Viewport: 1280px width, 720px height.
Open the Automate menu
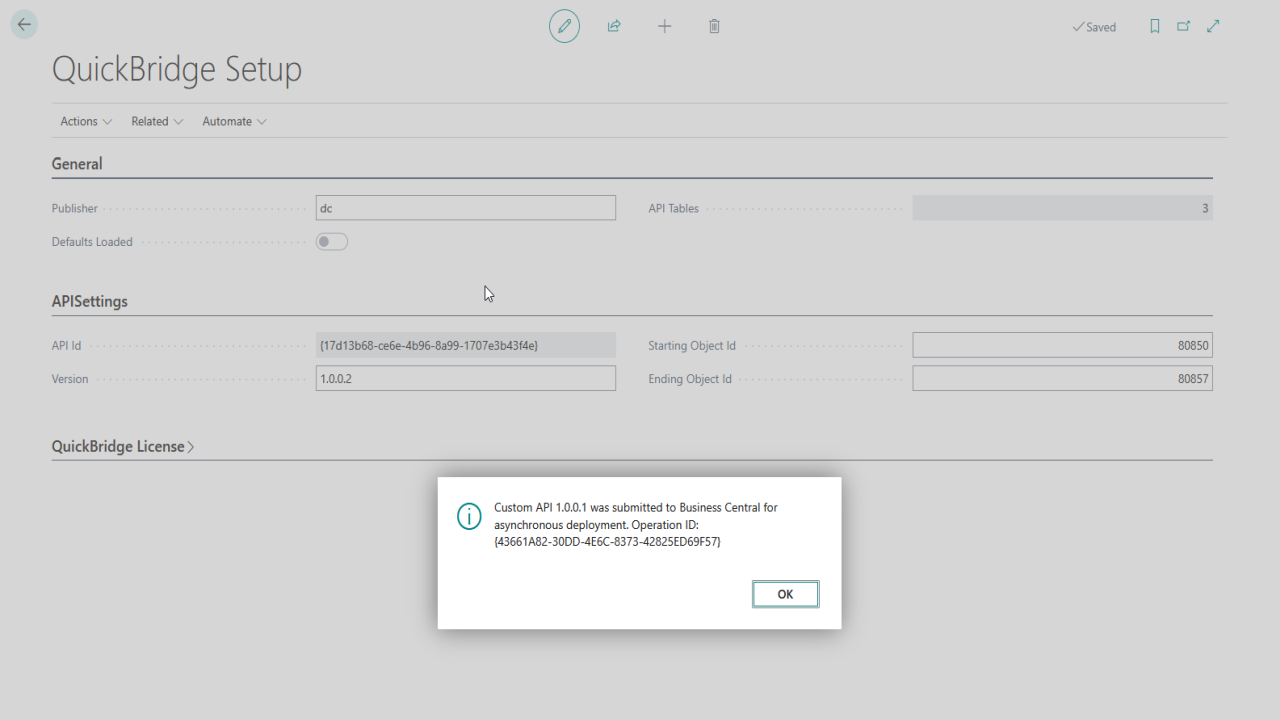234,121
